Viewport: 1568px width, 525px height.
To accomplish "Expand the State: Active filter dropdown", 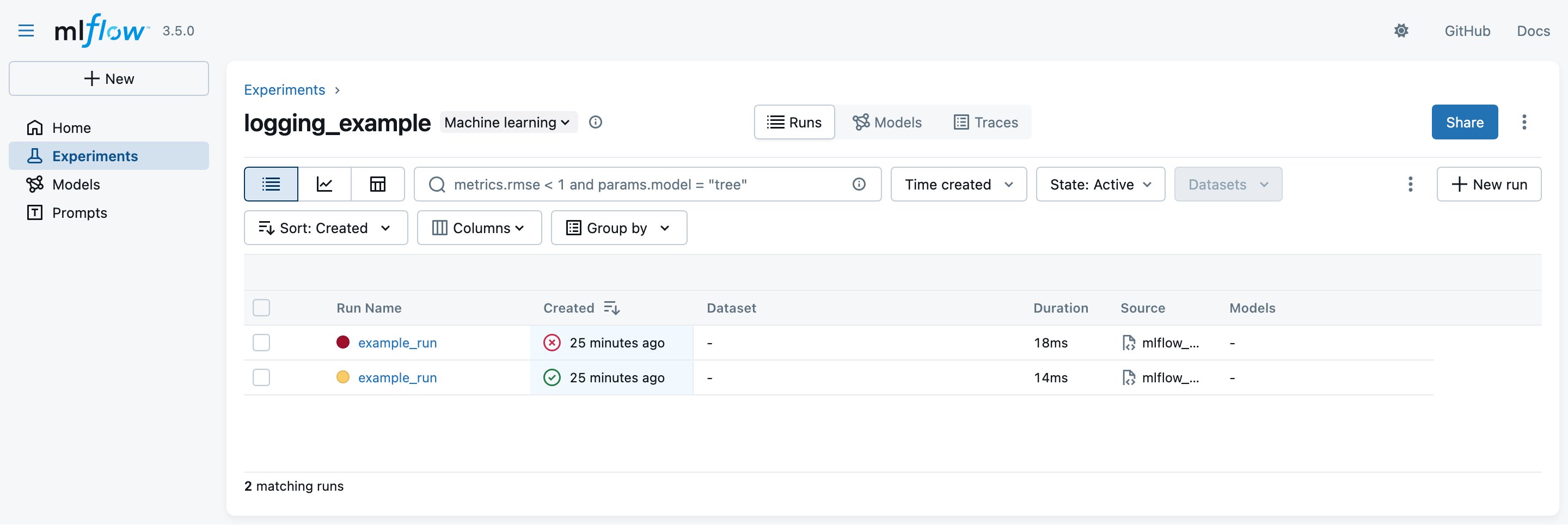I will [1100, 184].
